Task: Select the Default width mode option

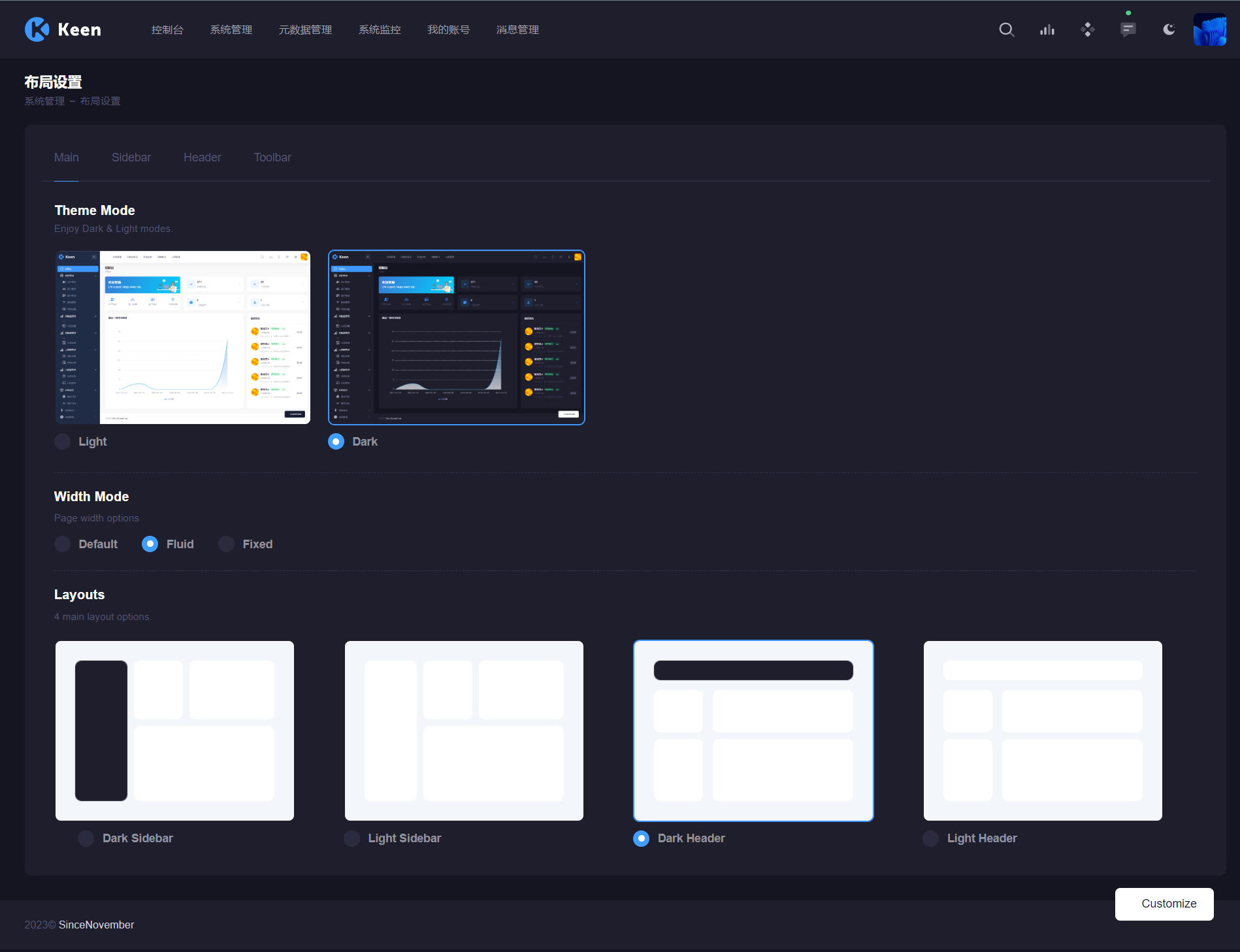Action: pyautogui.click(x=63, y=544)
